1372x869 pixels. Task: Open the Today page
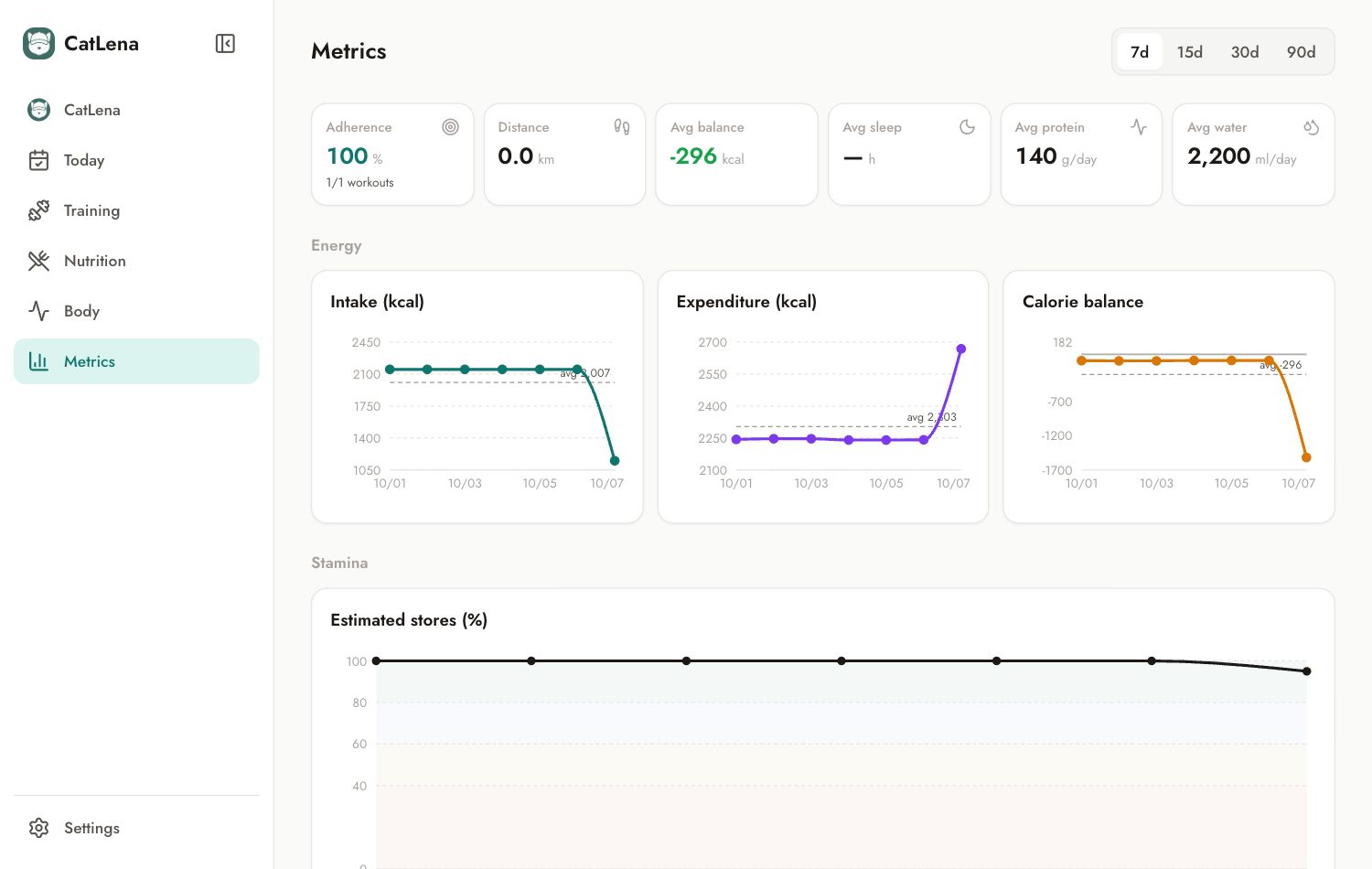coord(136,160)
